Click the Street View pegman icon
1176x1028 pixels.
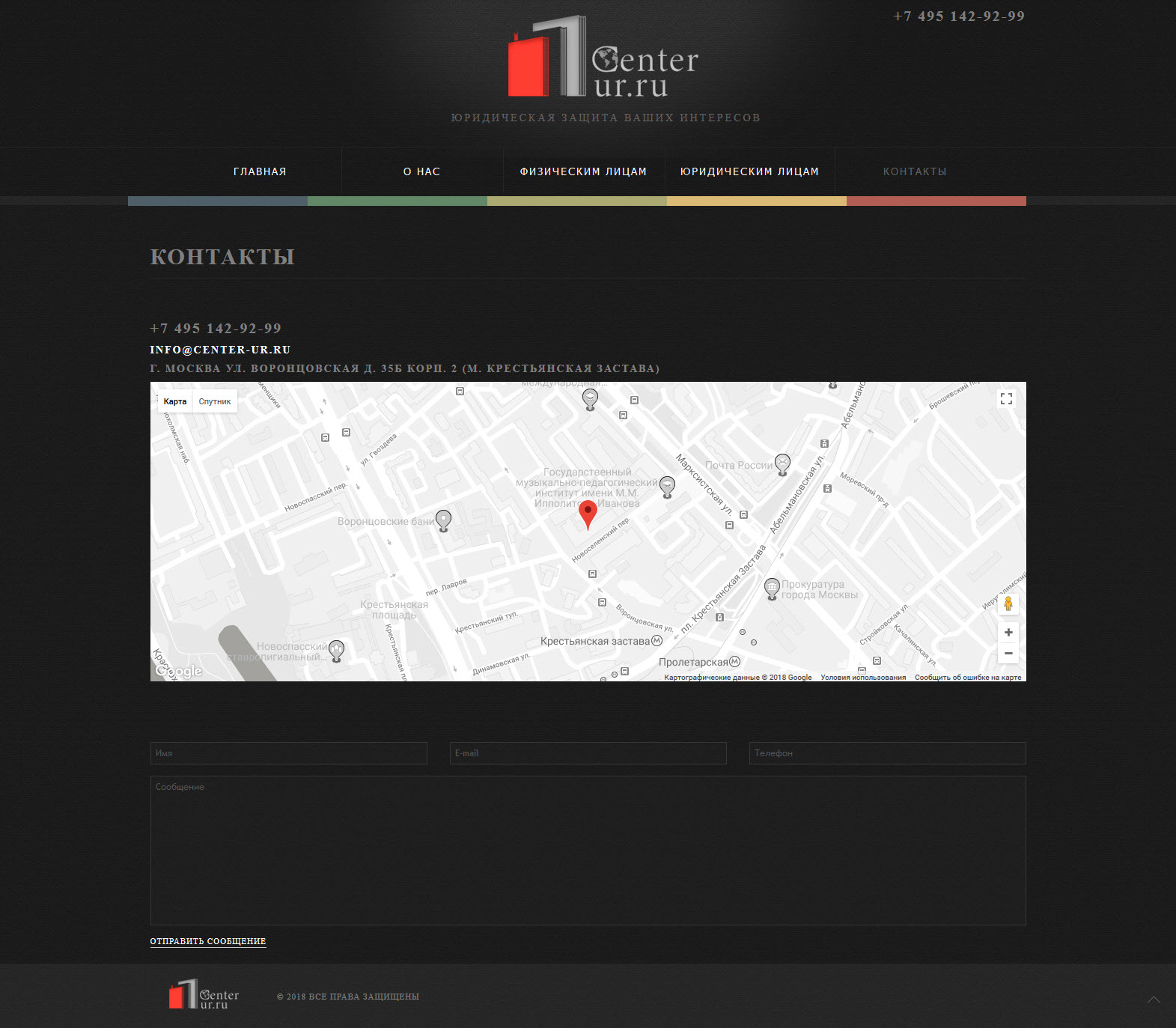click(1008, 603)
